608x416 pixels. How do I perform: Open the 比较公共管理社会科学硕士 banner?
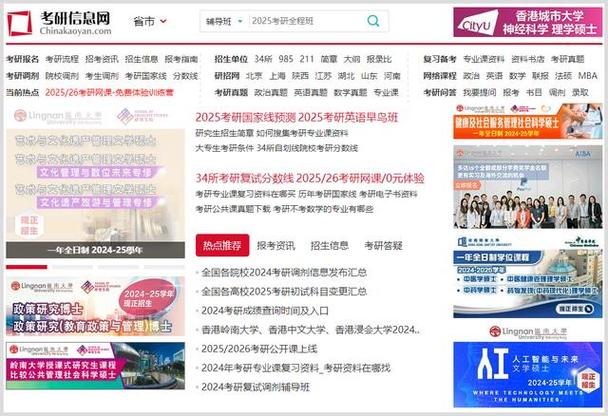[x=95, y=366]
